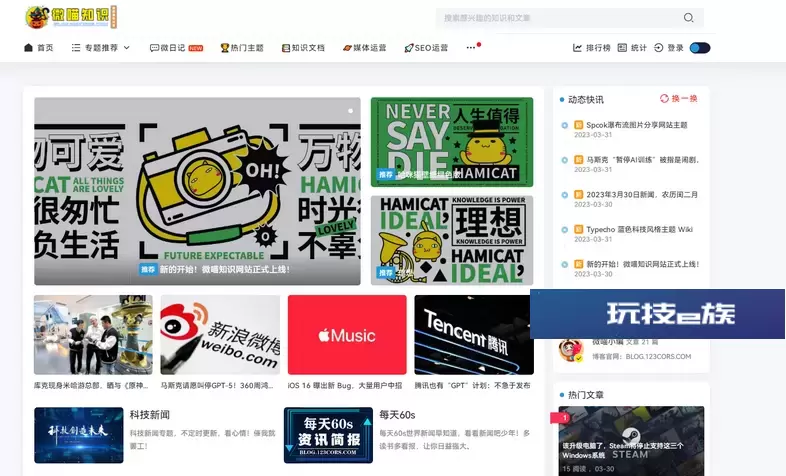The width and height of the screenshot is (786, 476).
Task: Open the NEVER SAY DIE green banner
Action: pos(452,142)
